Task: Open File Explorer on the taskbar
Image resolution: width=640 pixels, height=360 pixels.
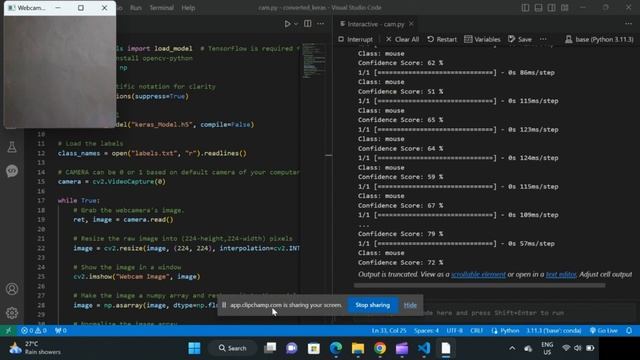Action: (x=358, y=348)
